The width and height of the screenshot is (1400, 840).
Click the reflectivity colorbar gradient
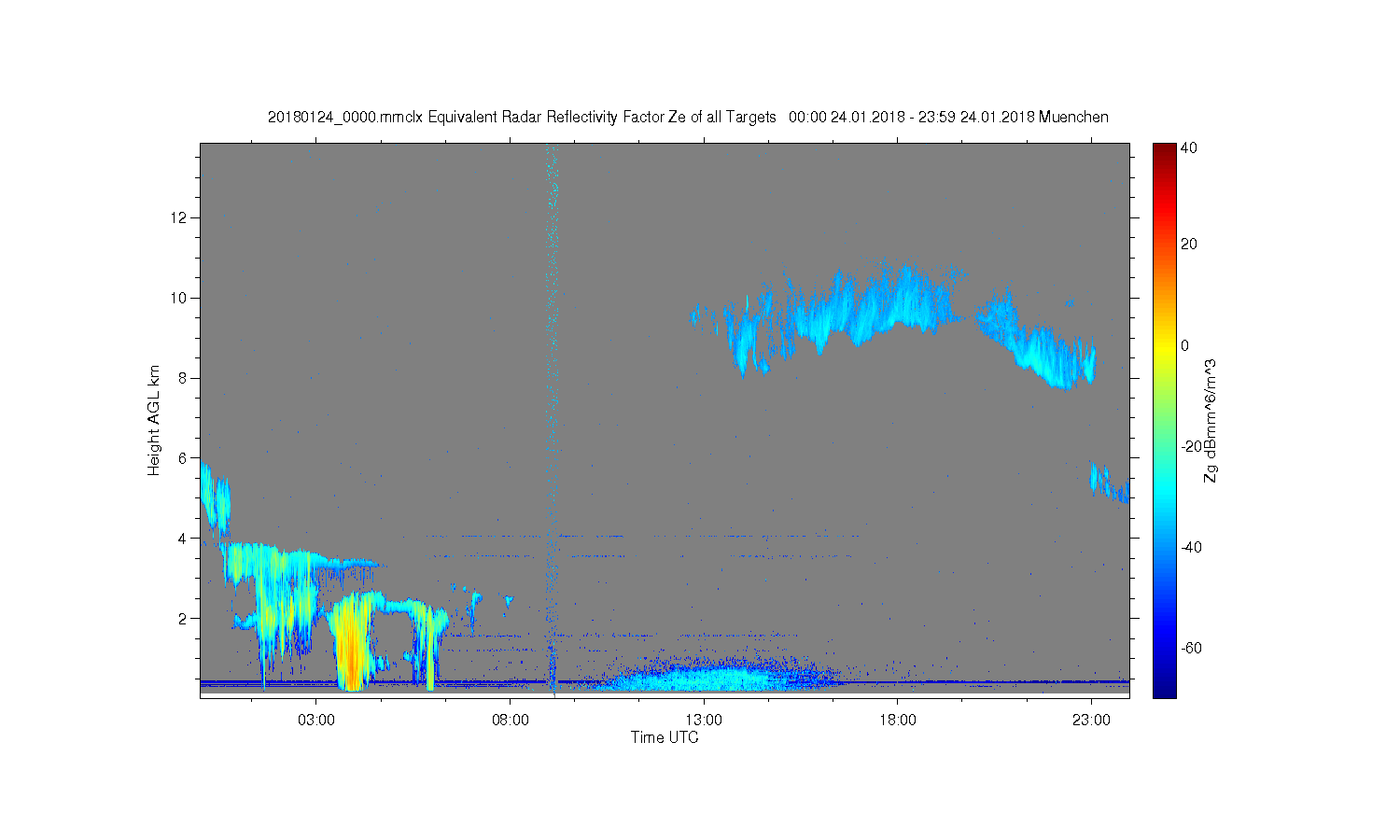[x=1164, y=420]
